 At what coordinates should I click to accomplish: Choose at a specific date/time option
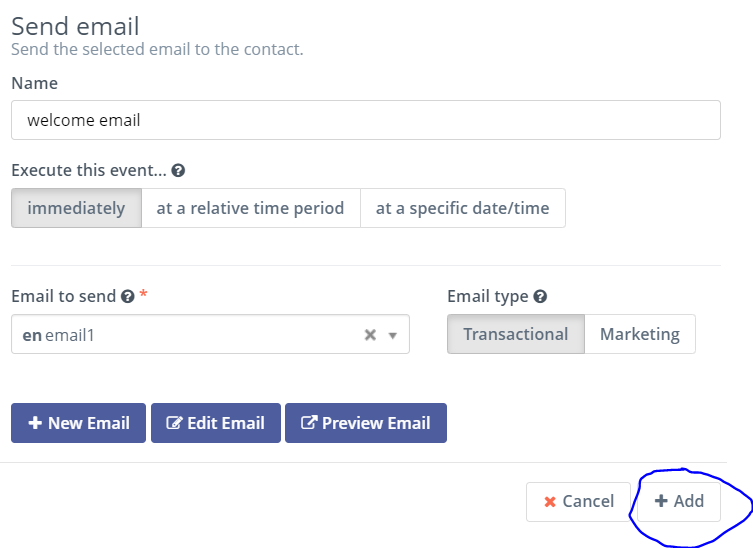pyautogui.click(x=462, y=208)
